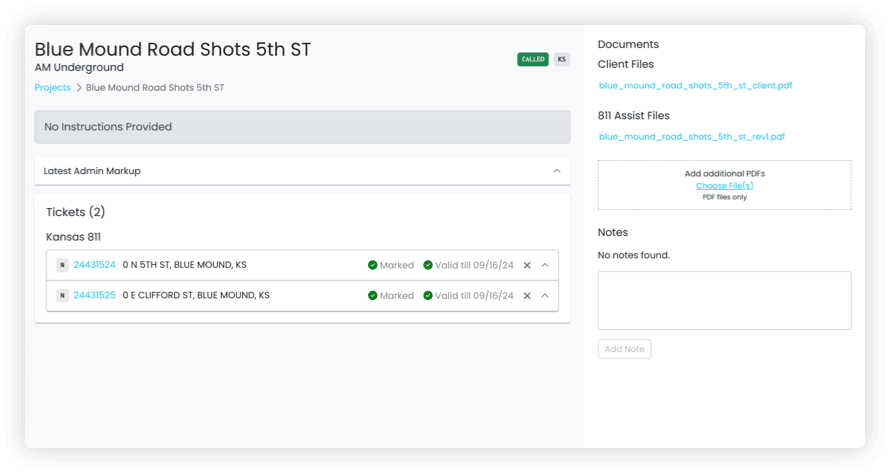Click the N badge icon for ticket 24431525
Image resolution: width=890 pixels, height=473 pixels.
[x=62, y=296]
